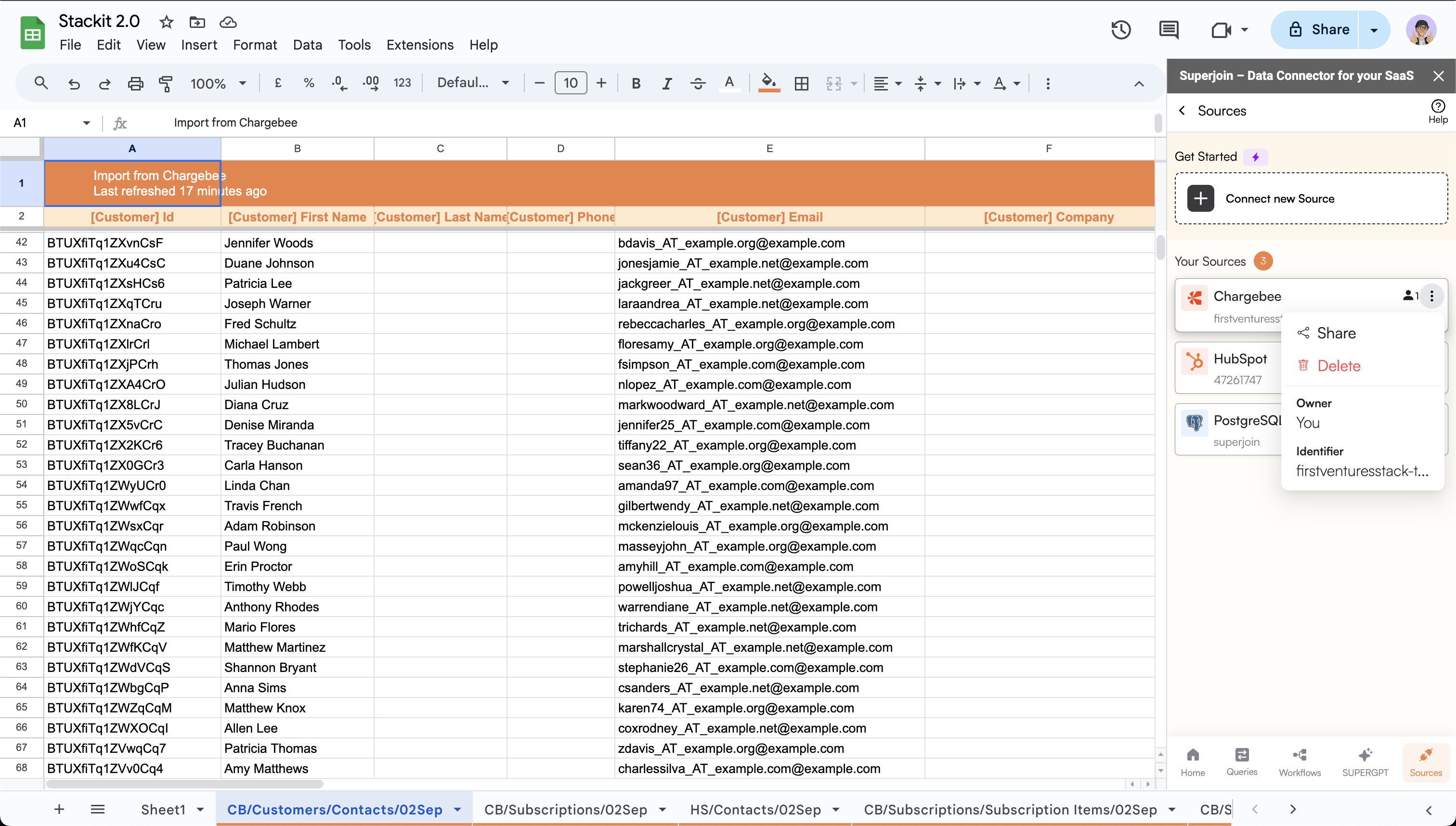The height and width of the screenshot is (826, 1456).
Task: Check cloud save status icon
Action: click(228, 22)
